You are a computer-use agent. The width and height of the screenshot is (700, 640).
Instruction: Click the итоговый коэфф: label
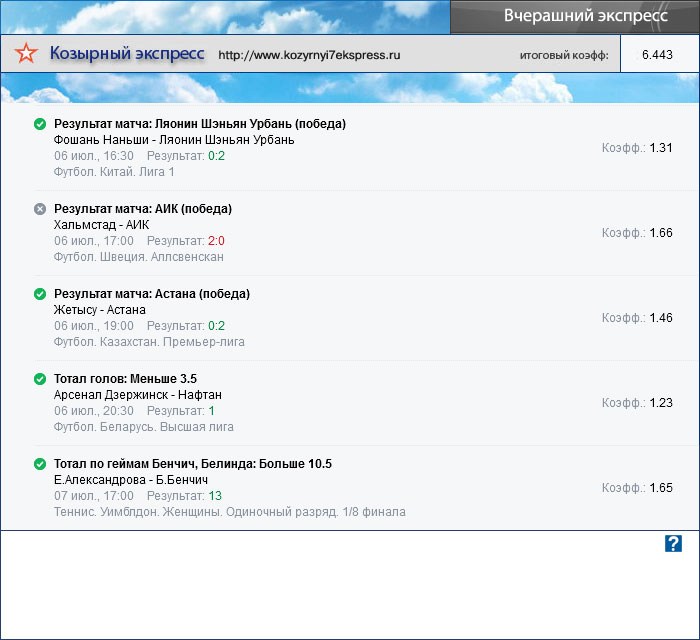click(x=564, y=55)
